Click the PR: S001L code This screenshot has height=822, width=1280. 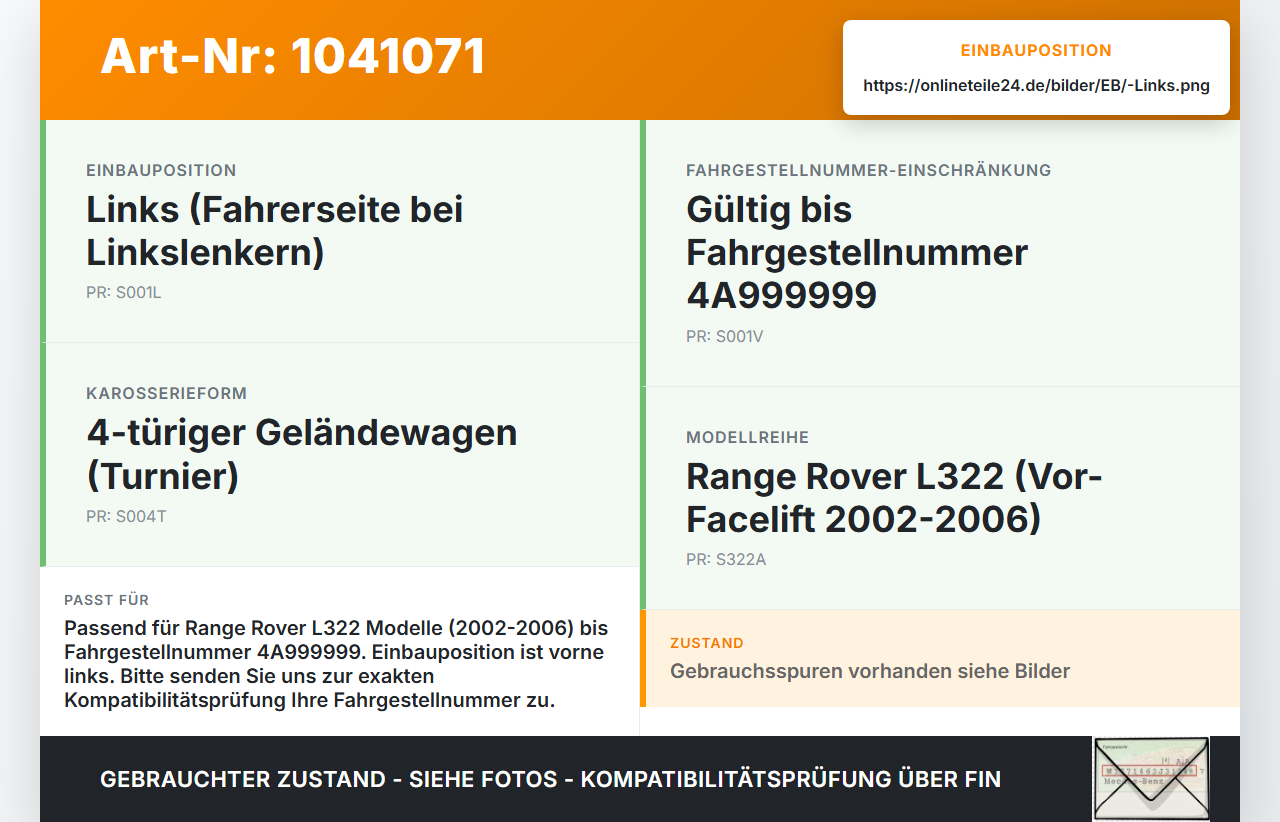124,293
